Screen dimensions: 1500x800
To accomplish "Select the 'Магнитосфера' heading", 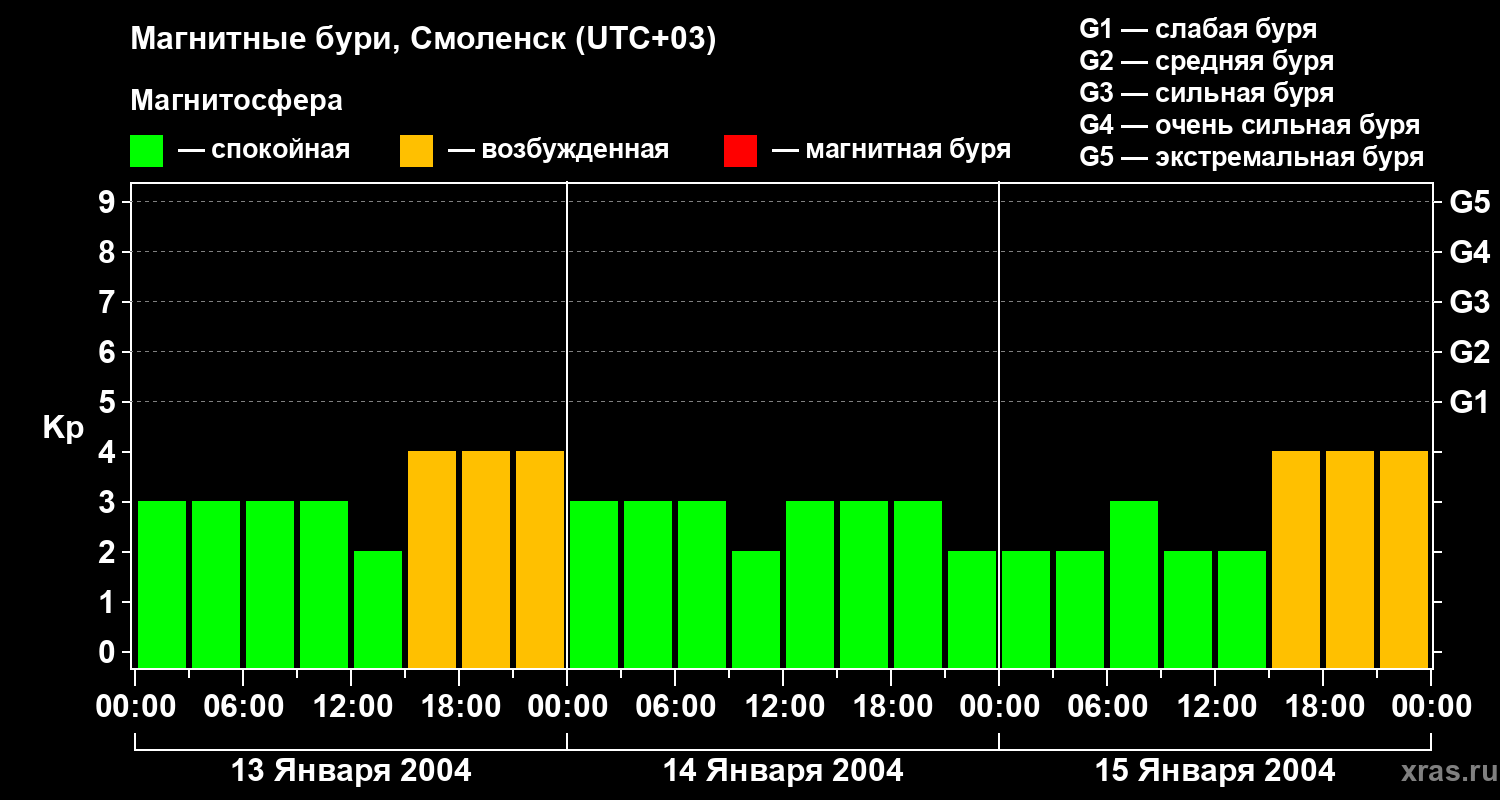I will pyautogui.click(x=237, y=101).
